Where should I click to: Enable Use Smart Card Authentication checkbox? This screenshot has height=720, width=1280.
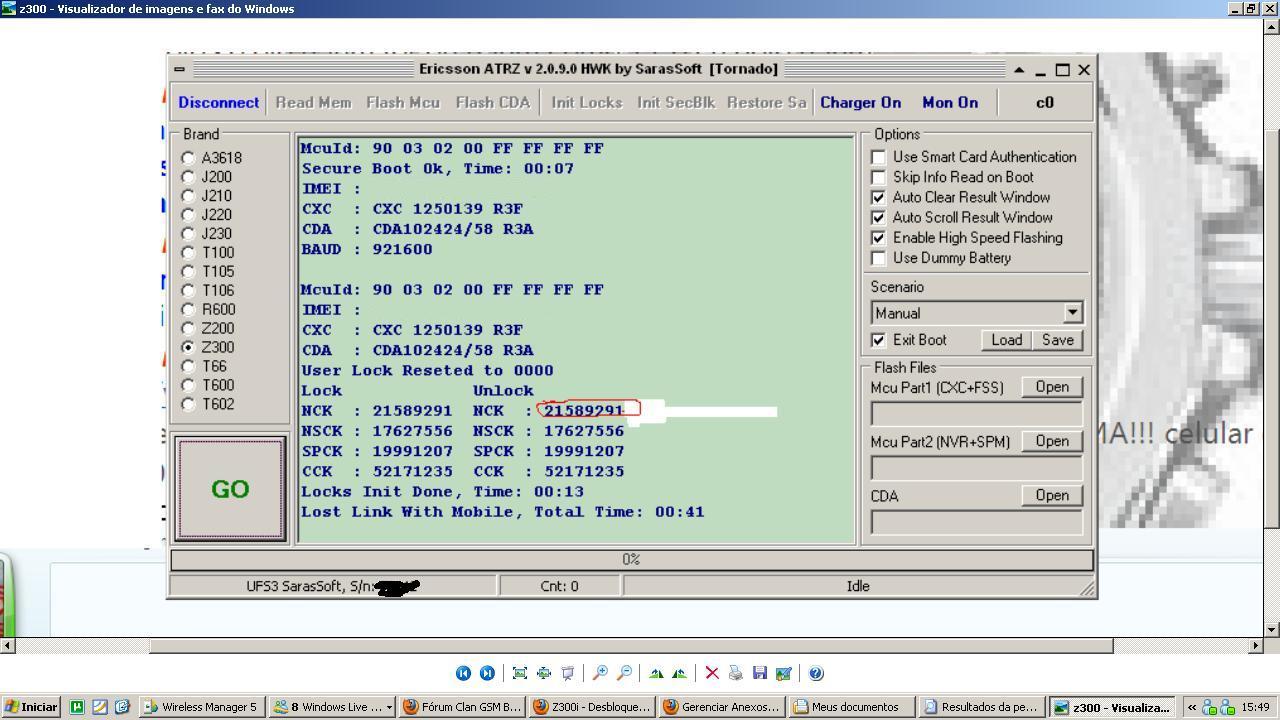(x=878, y=157)
